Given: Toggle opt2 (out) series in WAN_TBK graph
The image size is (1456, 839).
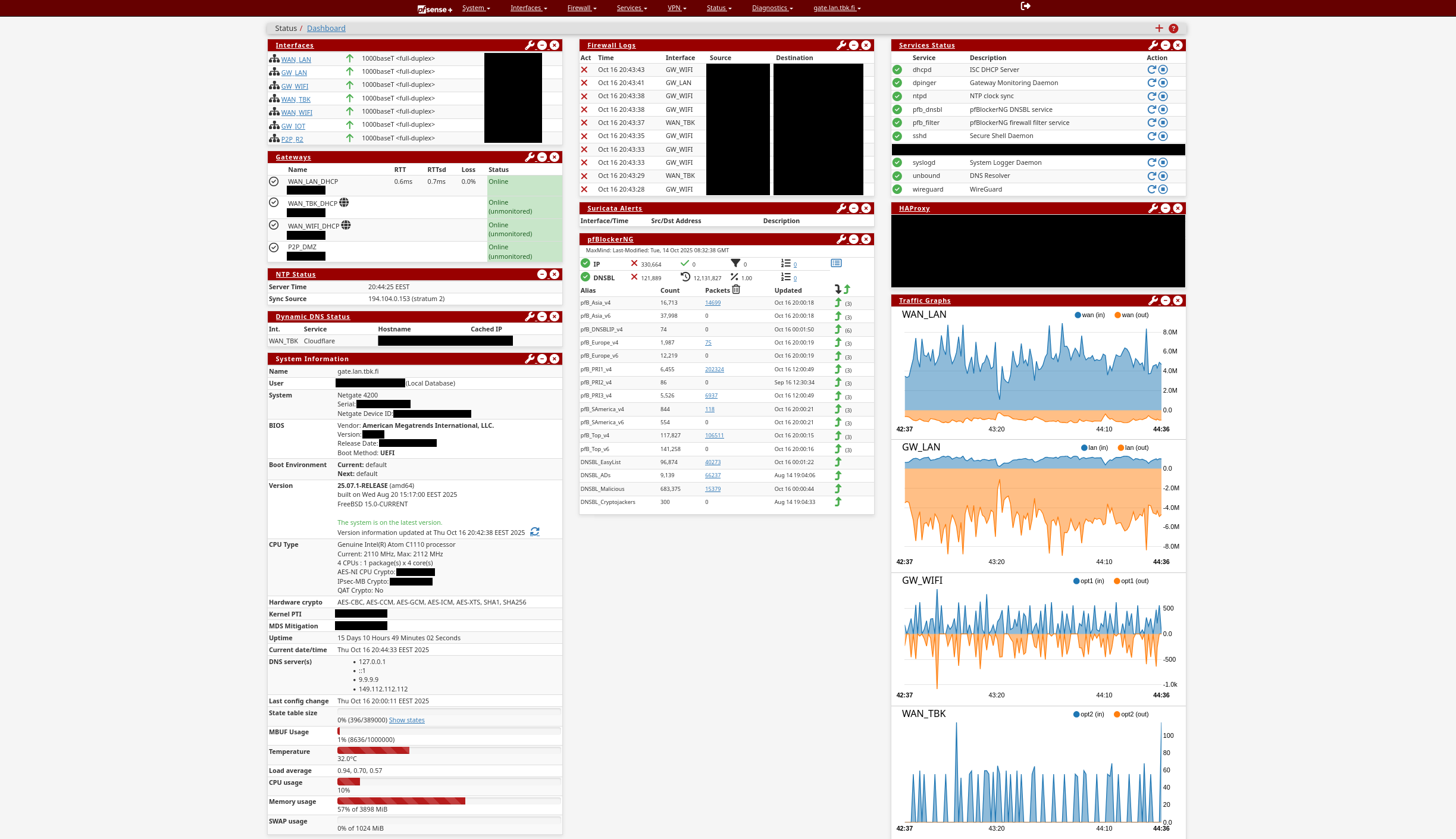Looking at the screenshot, I should (1132, 714).
